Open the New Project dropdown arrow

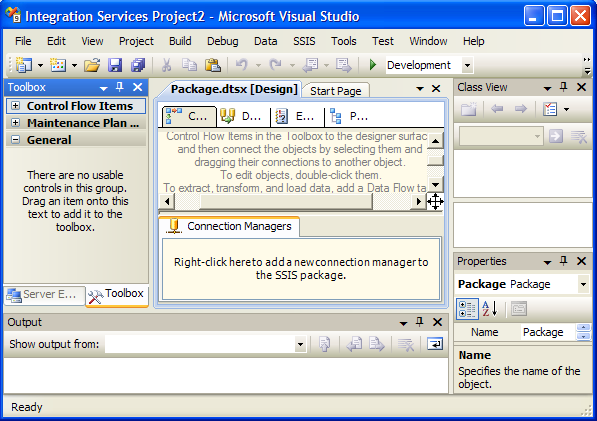point(40,65)
